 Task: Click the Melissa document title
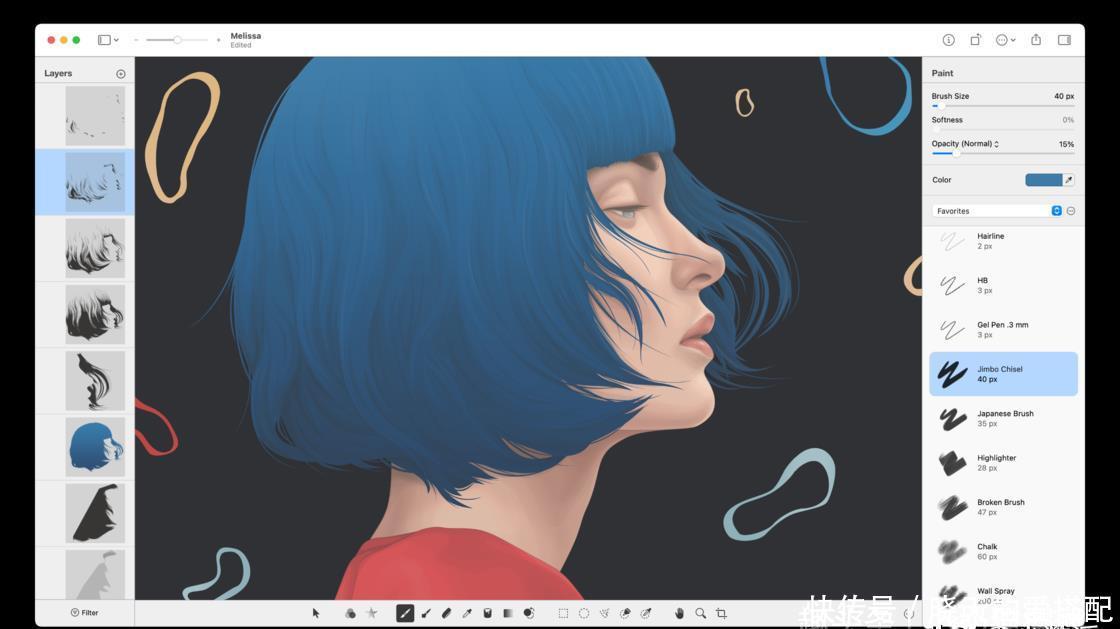coord(246,36)
